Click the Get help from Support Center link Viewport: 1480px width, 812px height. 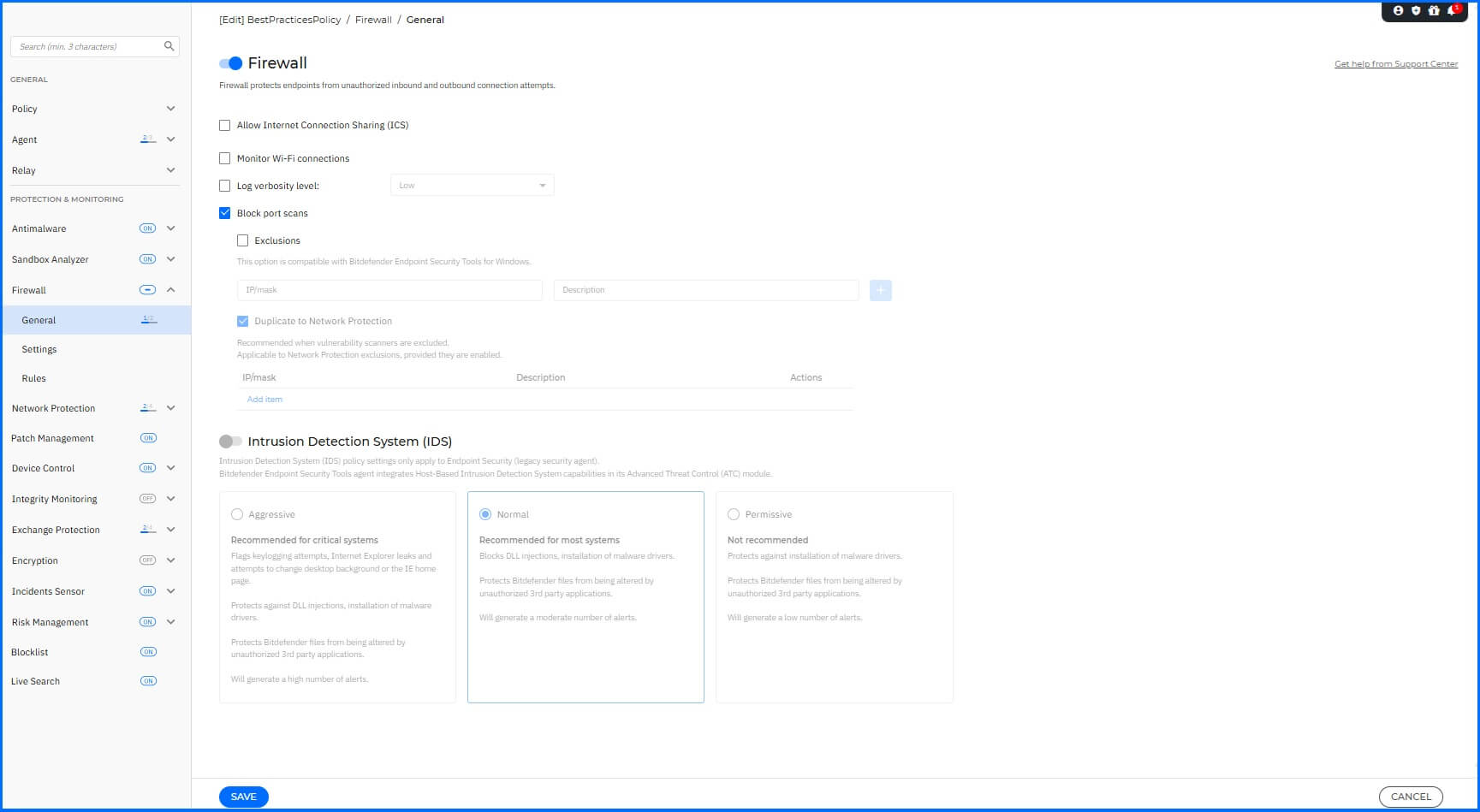1396,63
